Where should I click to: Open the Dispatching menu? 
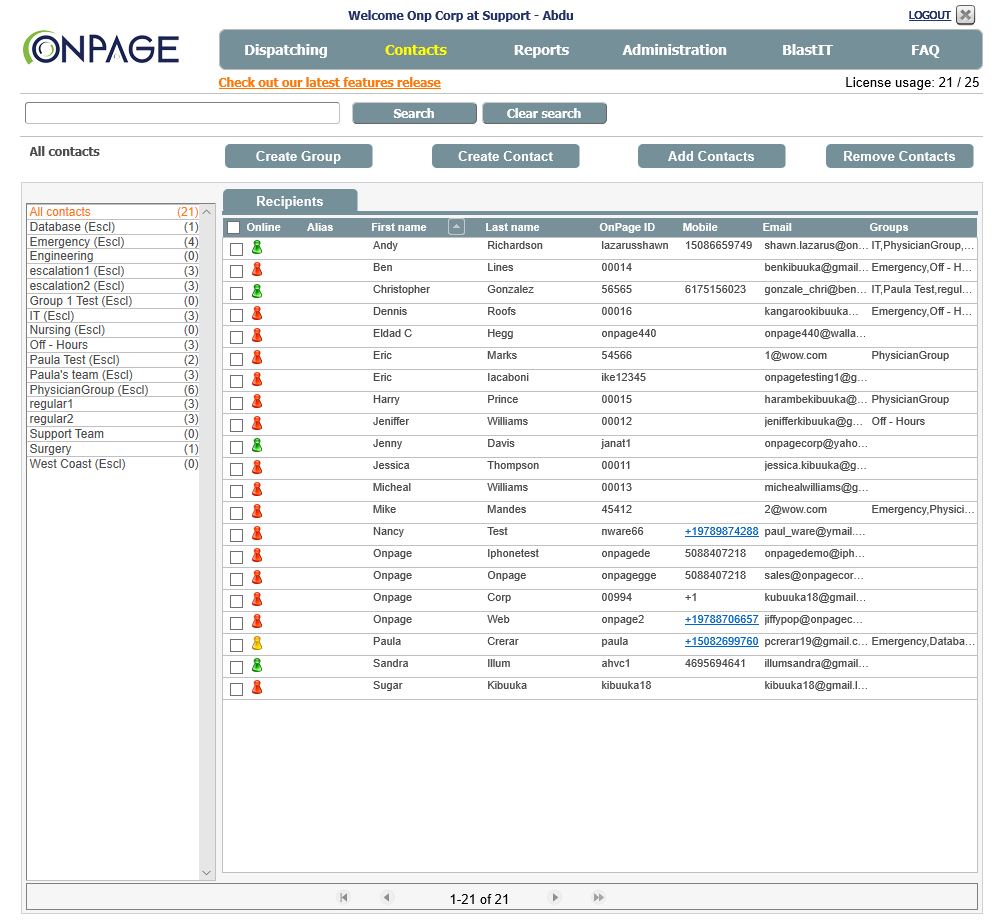[x=286, y=50]
